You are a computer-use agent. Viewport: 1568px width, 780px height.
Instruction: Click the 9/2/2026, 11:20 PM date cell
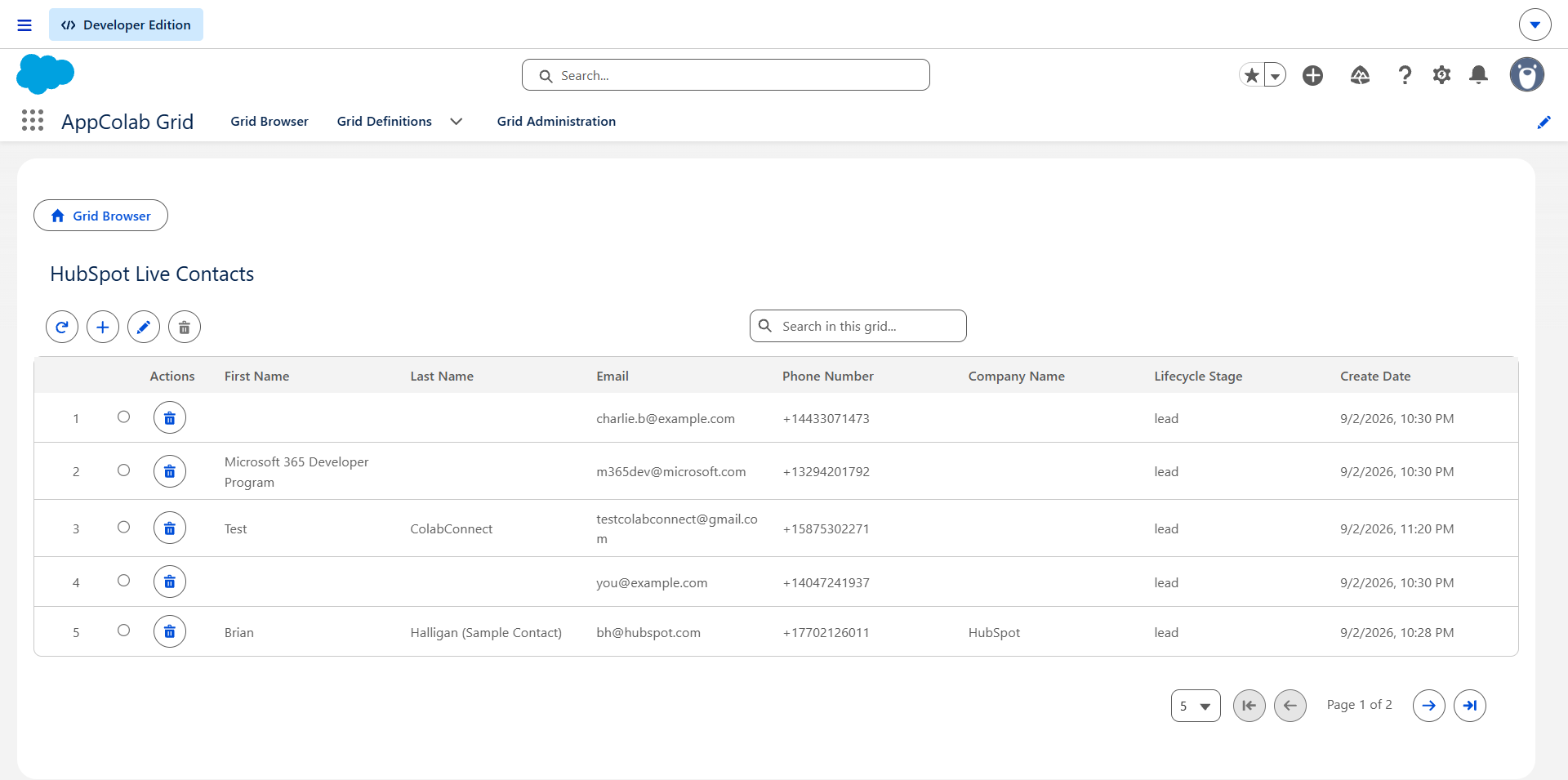[1396, 528]
